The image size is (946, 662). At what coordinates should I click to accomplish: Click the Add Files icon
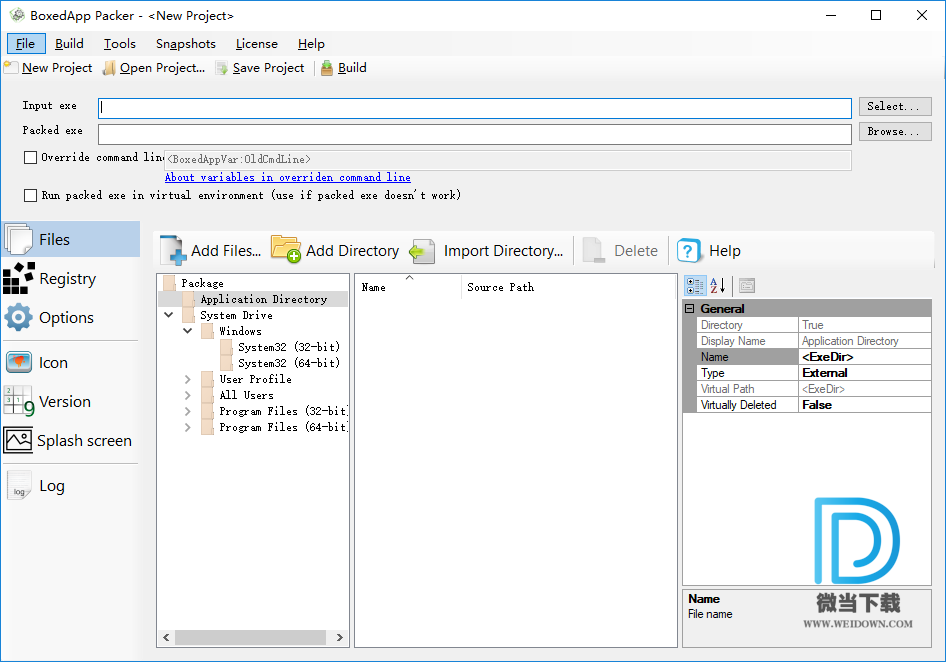tap(173, 250)
